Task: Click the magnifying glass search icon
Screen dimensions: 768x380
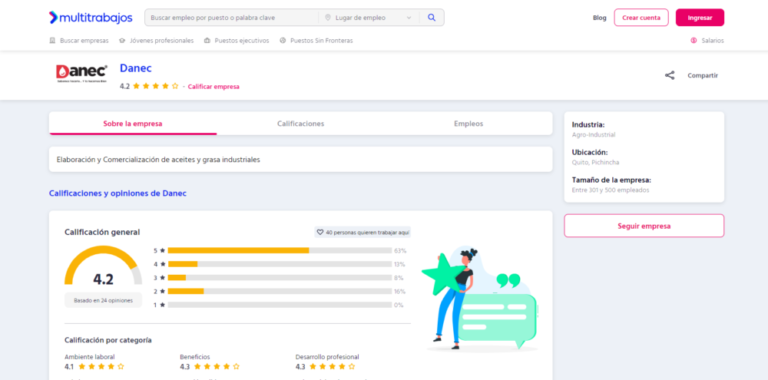Action: click(x=432, y=18)
